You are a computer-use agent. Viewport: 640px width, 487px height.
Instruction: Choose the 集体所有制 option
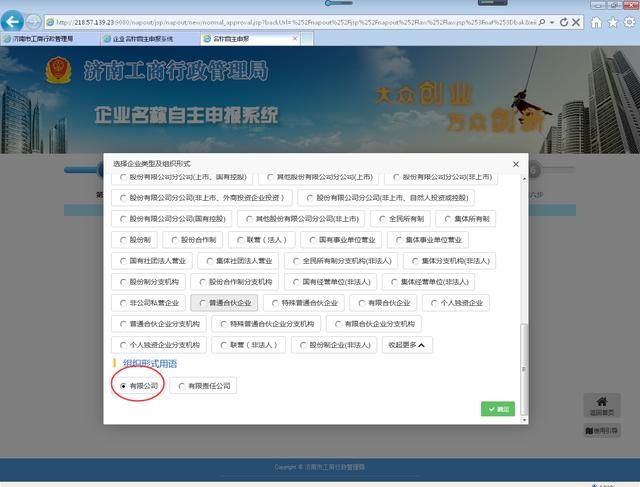tap(466, 219)
